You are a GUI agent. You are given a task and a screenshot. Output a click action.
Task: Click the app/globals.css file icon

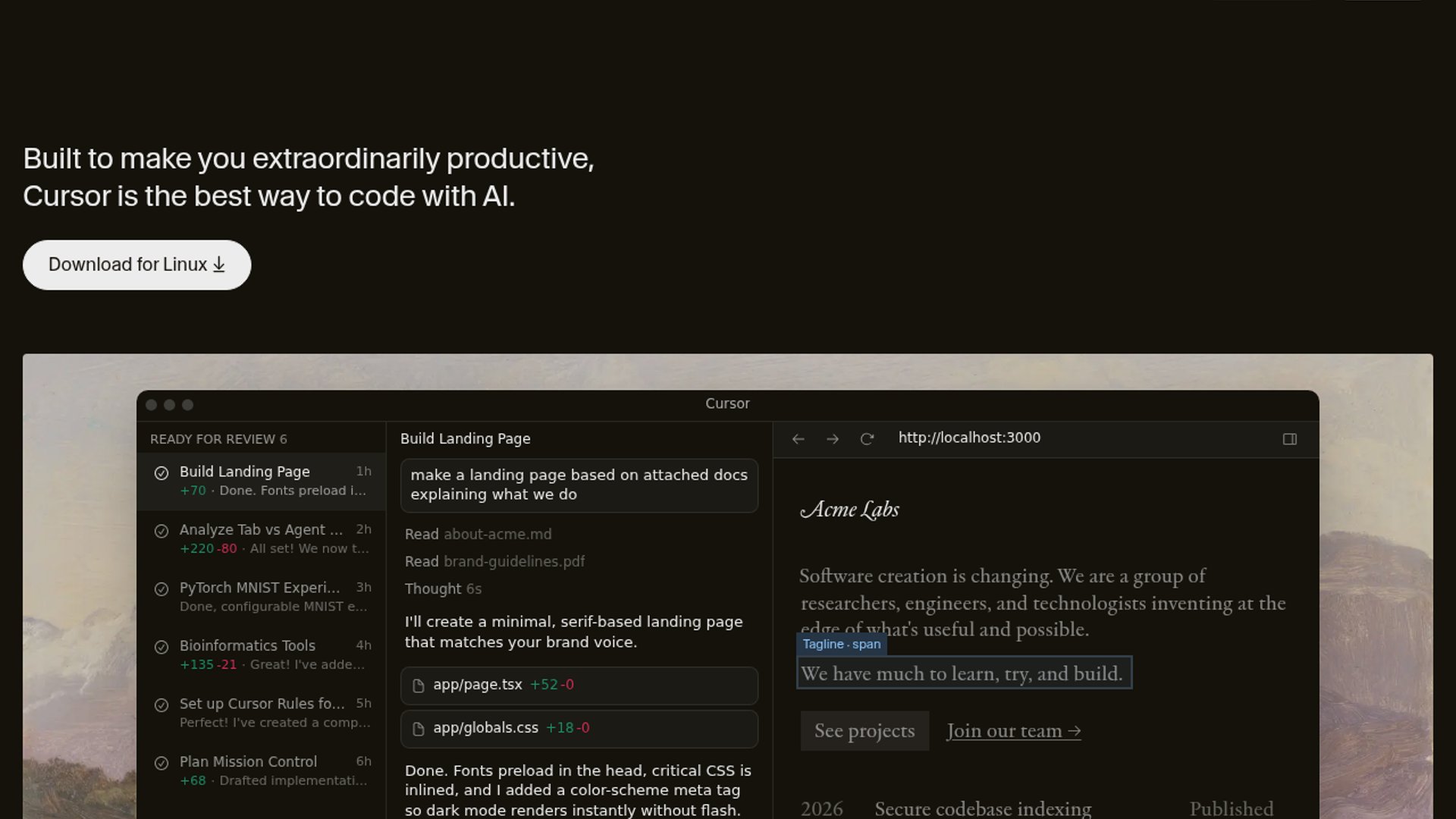click(x=418, y=729)
